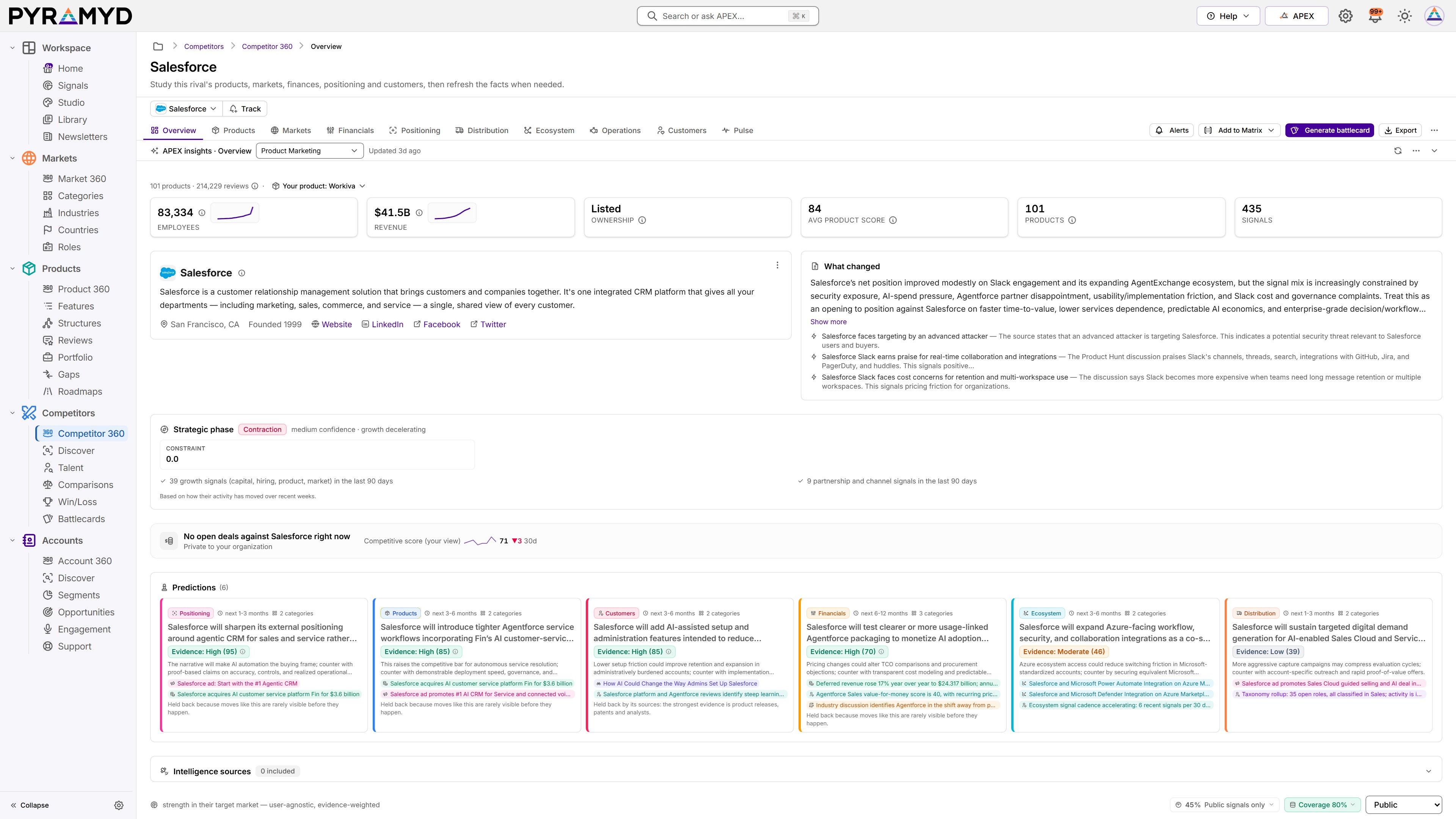The width and height of the screenshot is (1456, 819).
Task: Toggle Track for Salesforce
Action: point(245,108)
